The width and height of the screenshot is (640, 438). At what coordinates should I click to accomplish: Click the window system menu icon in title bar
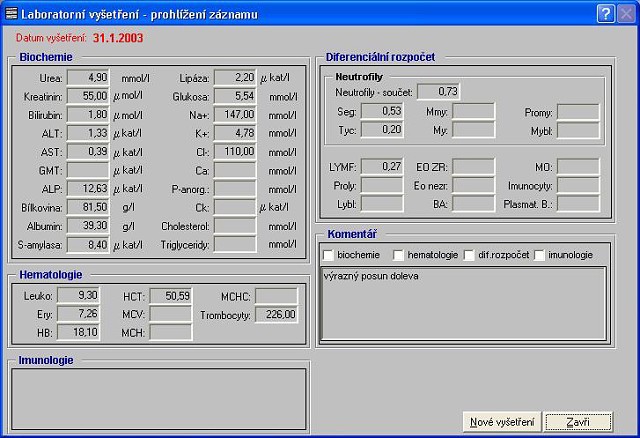(x=11, y=13)
